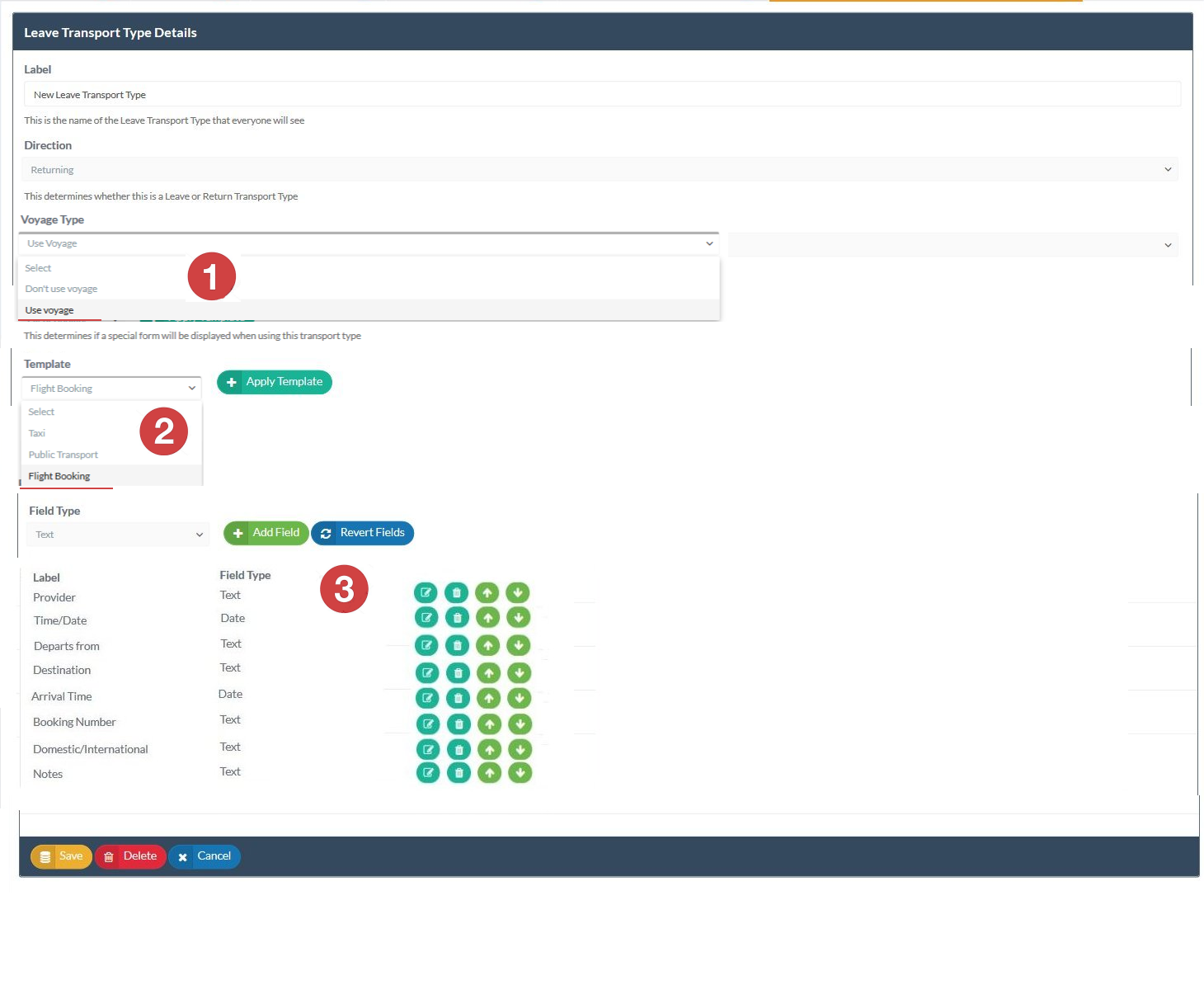The image size is (1204, 990).
Task: Edit the Booking Number field row
Action: (428, 724)
